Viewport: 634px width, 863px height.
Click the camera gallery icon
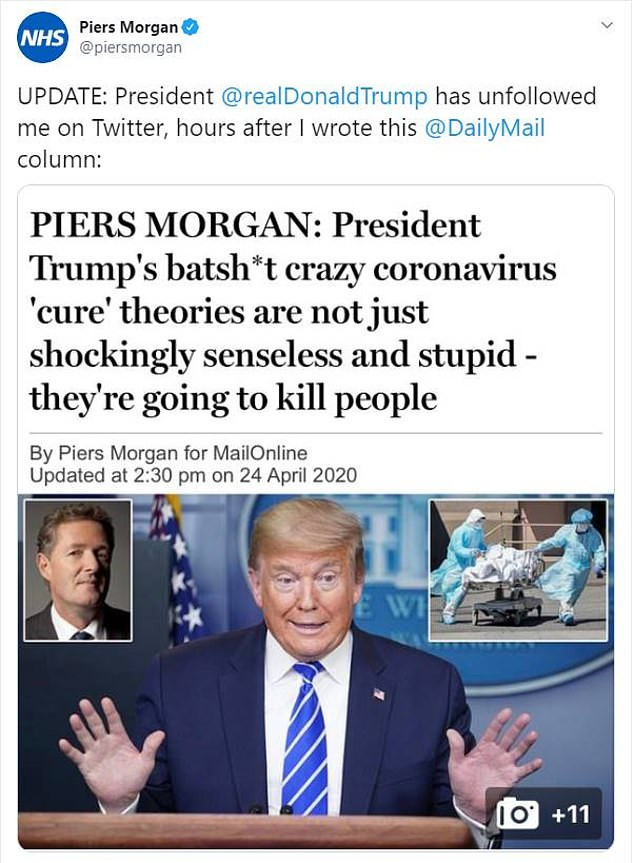coord(517,813)
